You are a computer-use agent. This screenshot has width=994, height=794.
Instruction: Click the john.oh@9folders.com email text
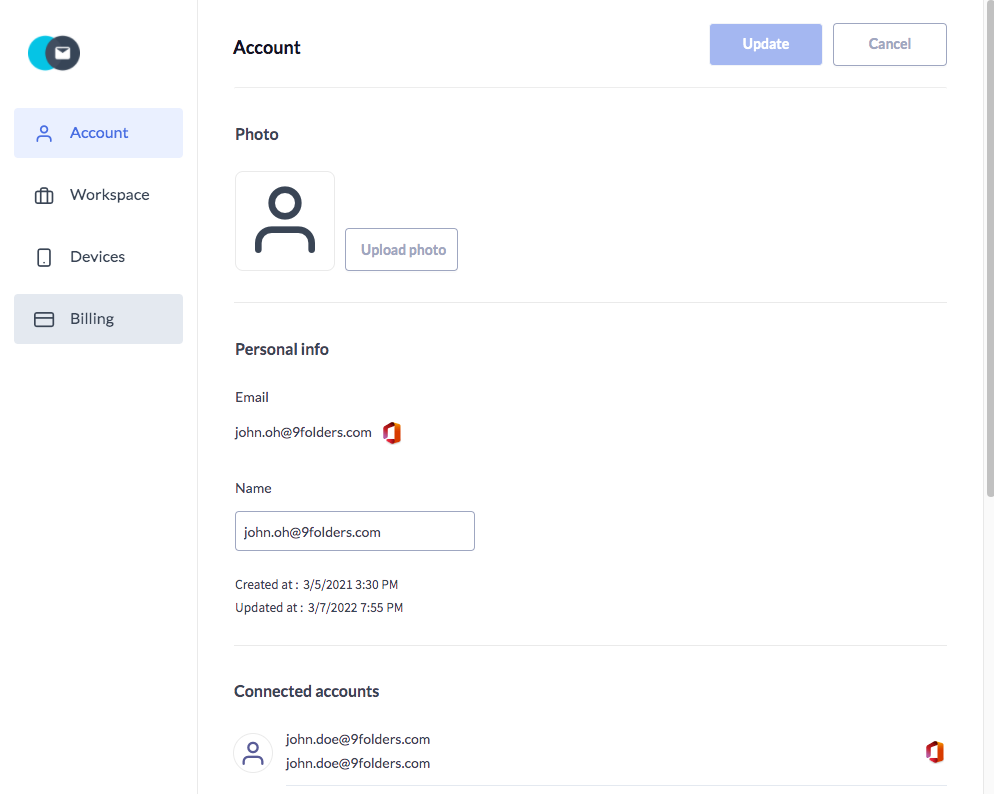click(x=303, y=433)
